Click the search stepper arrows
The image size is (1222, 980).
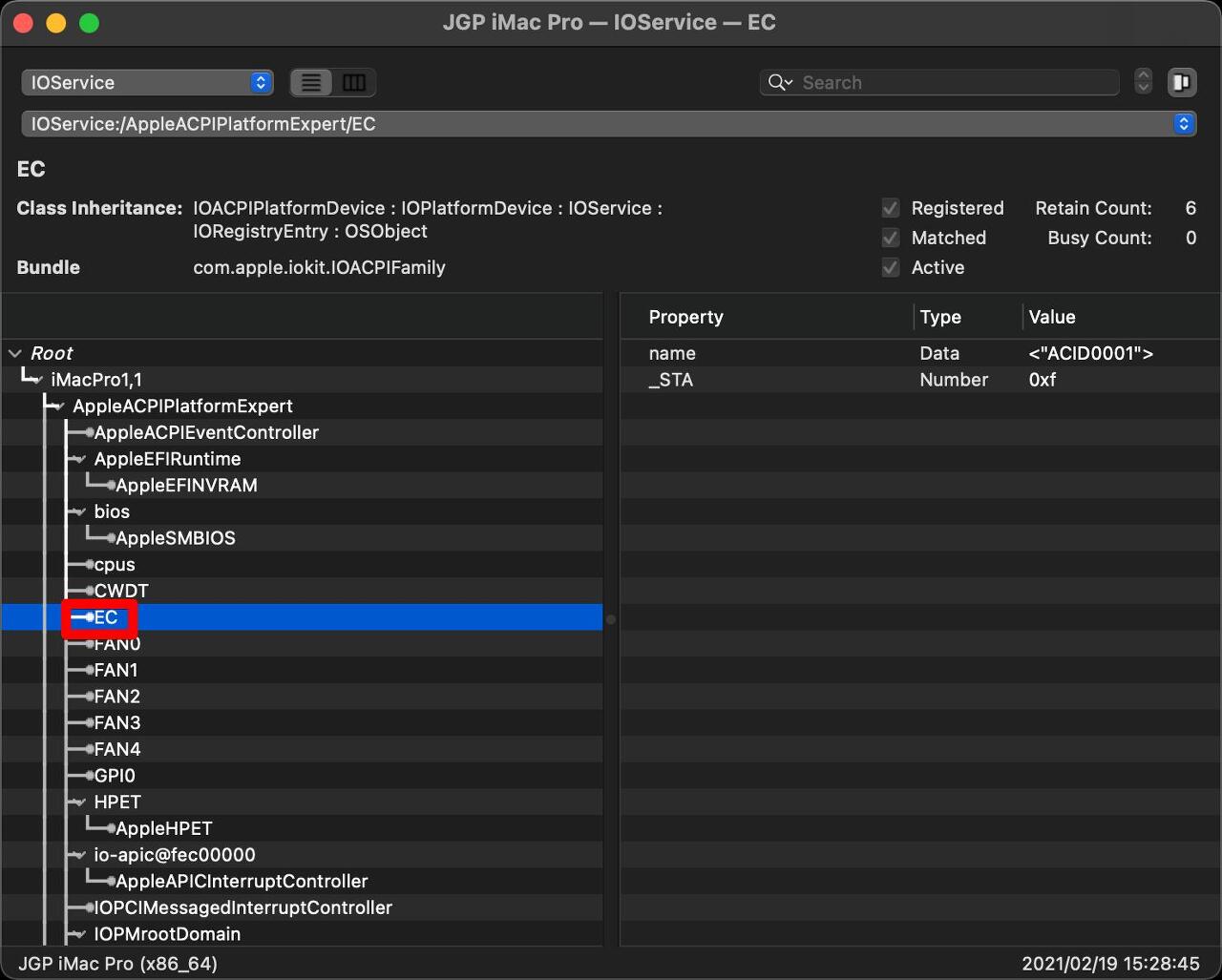[1143, 83]
